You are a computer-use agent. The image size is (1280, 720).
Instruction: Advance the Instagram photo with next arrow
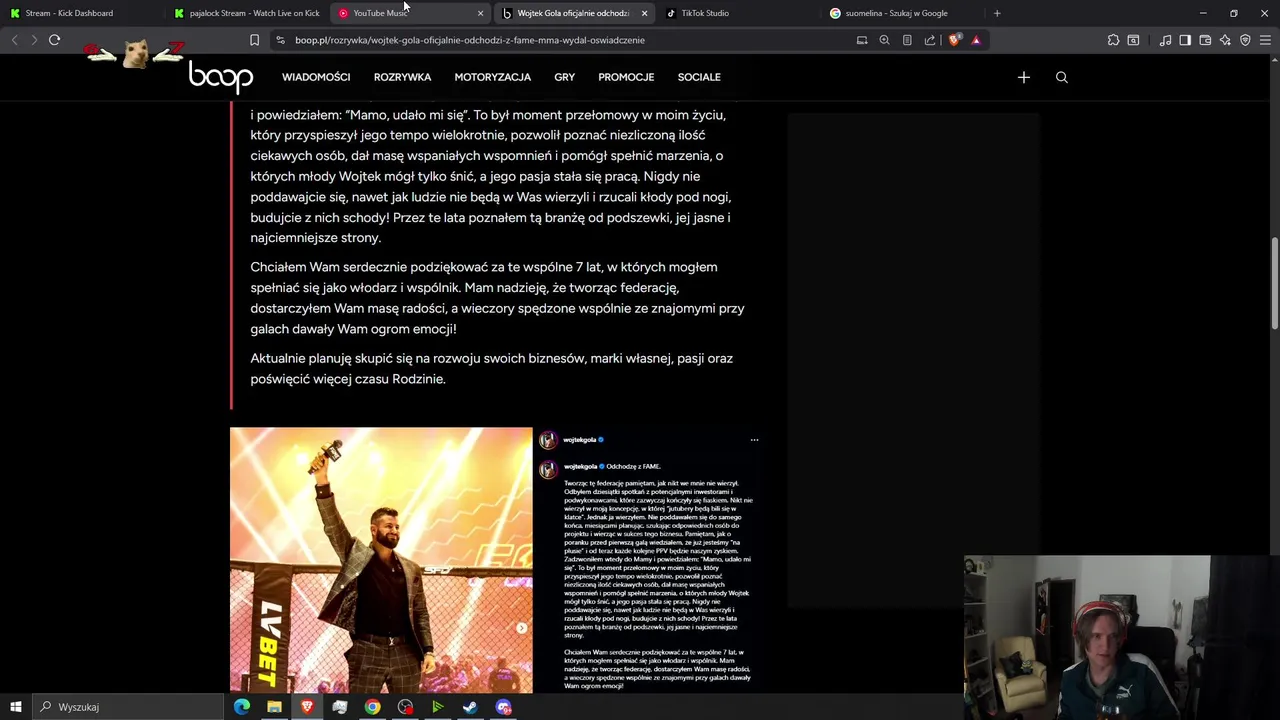click(521, 628)
